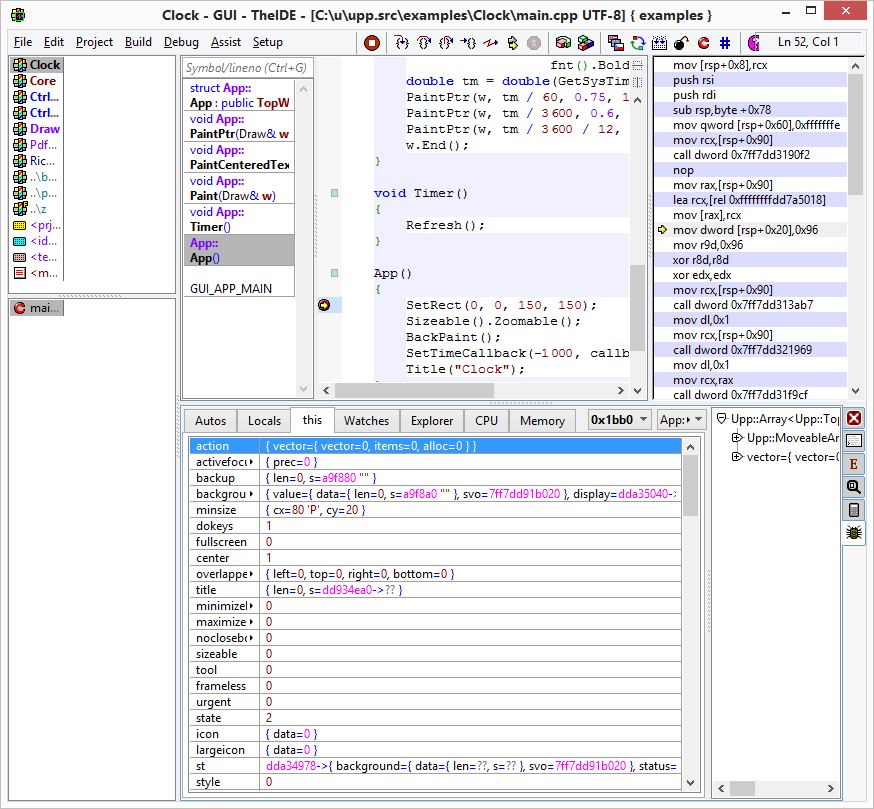This screenshot has width=874, height=809.
Task: Select the bug debug icon in sidebar
Action: tap(854, 533)
